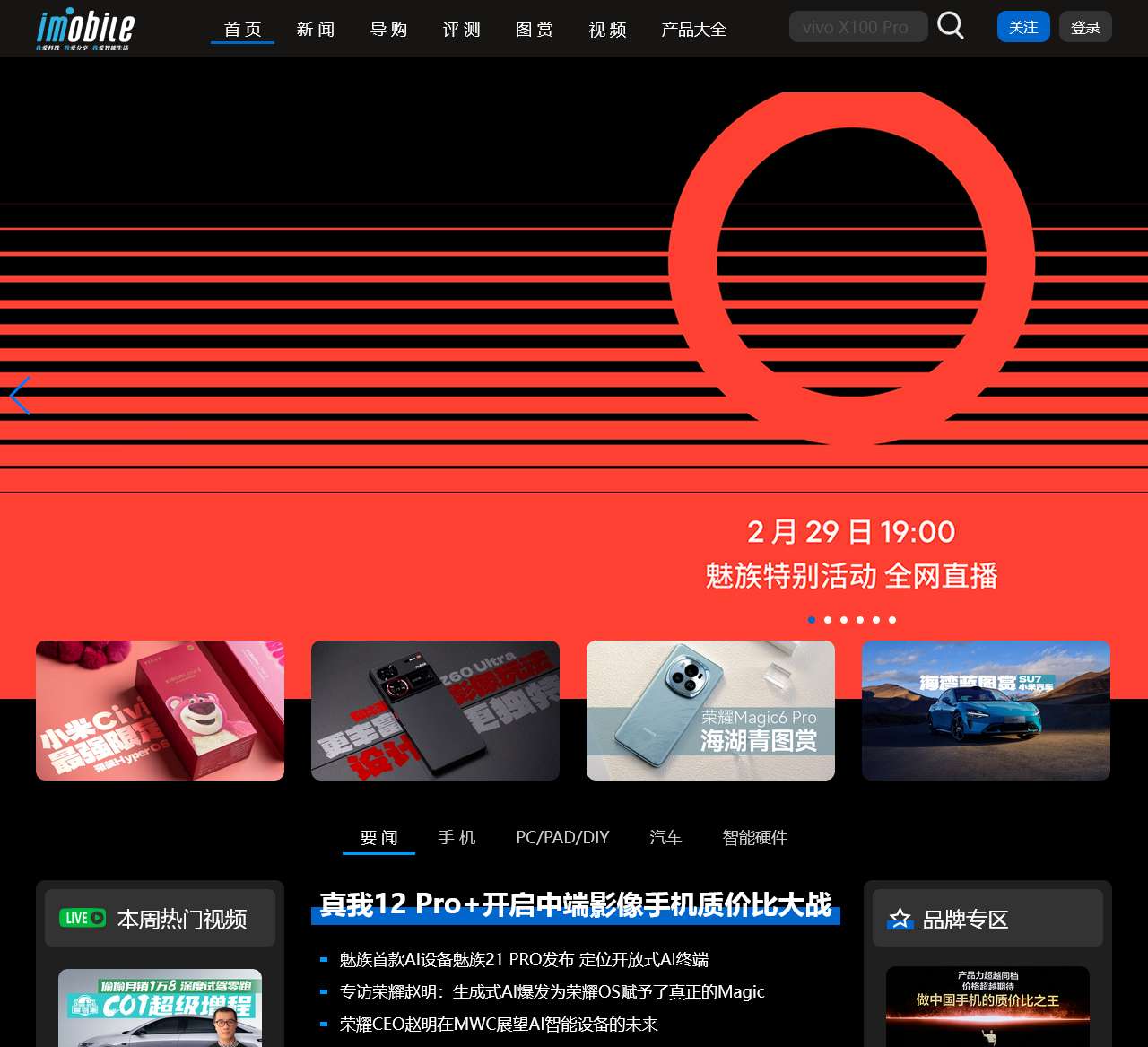Image resolution: width=1148 pixels, height=1047 pixels.
Task: Click the 登录 button
Action: coord(1085,27)
